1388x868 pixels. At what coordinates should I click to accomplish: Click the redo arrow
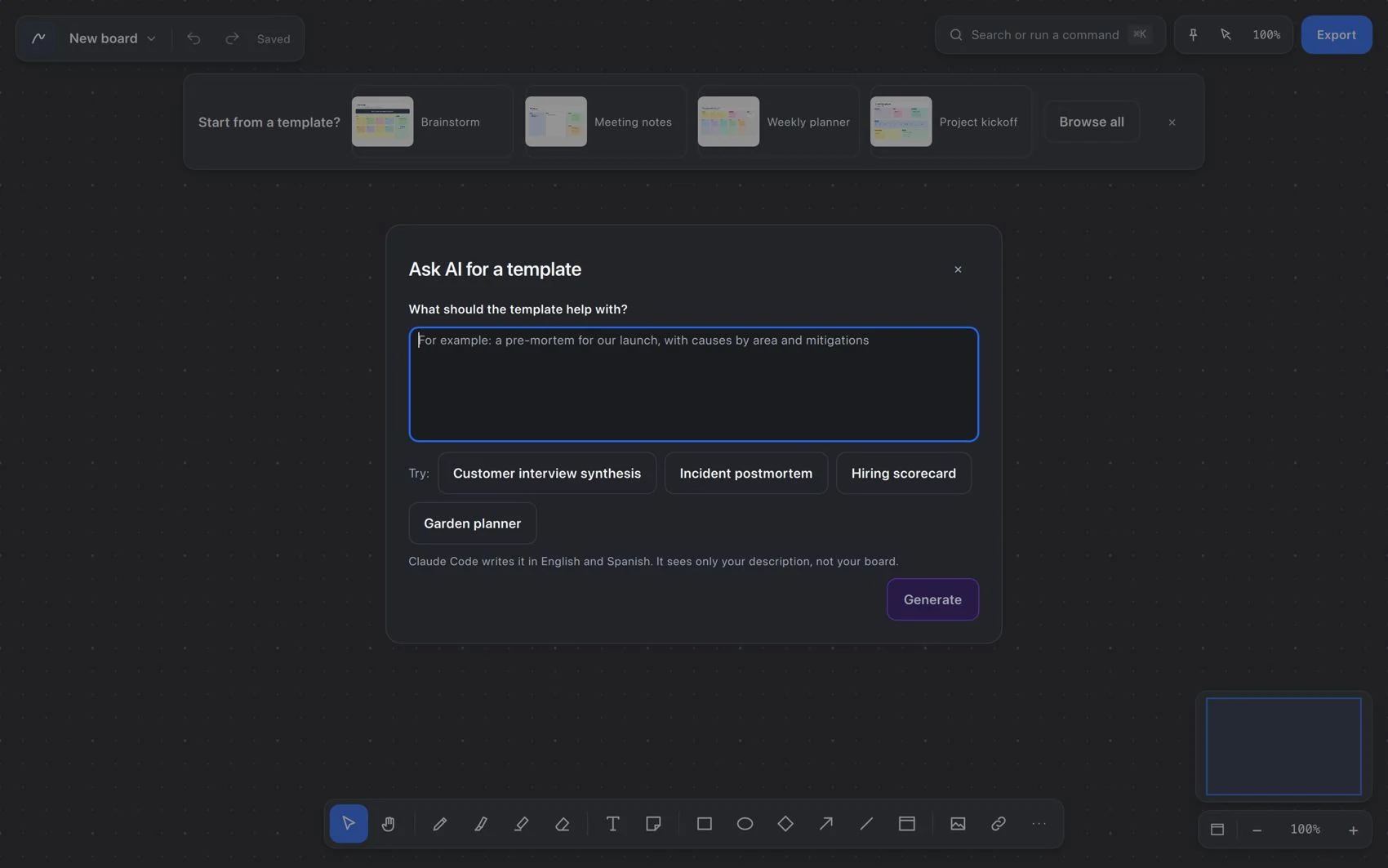(232, 38)
